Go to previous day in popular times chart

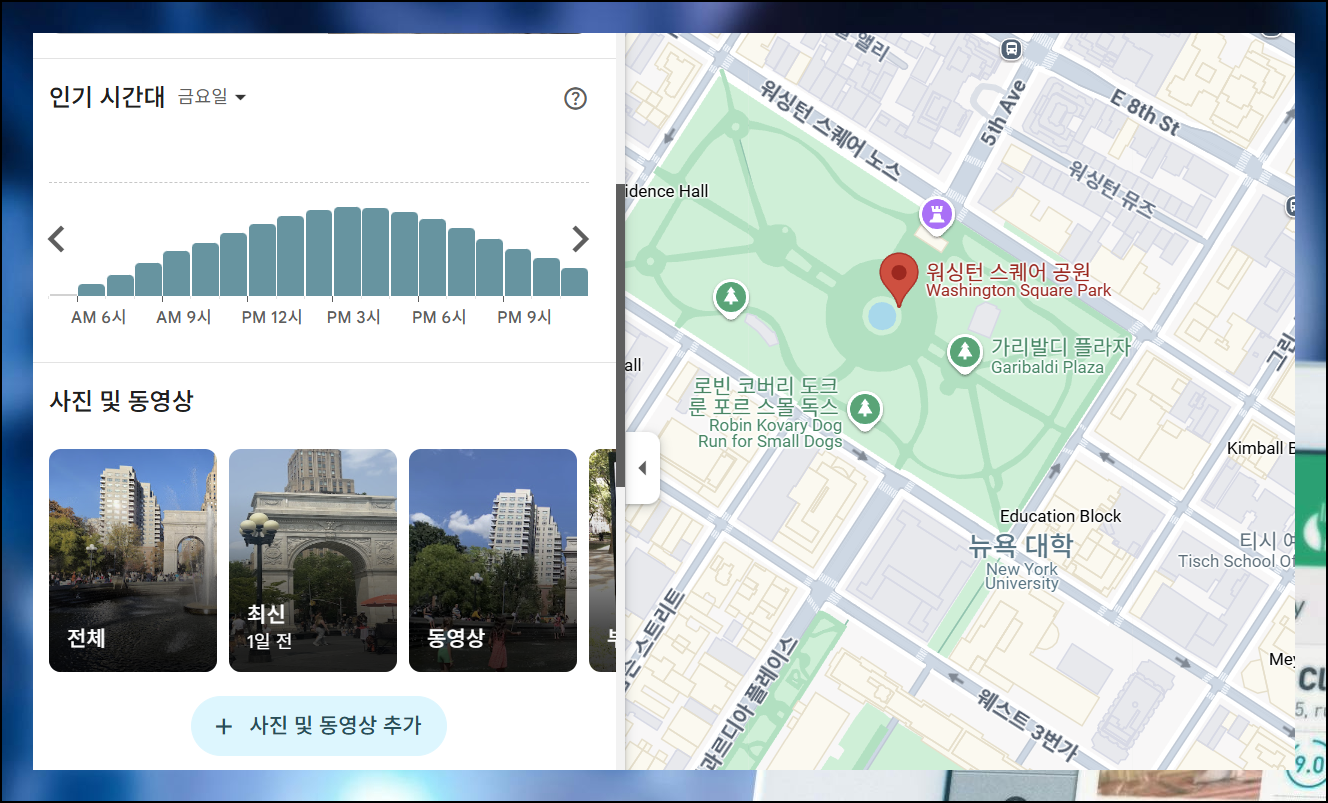57,239
